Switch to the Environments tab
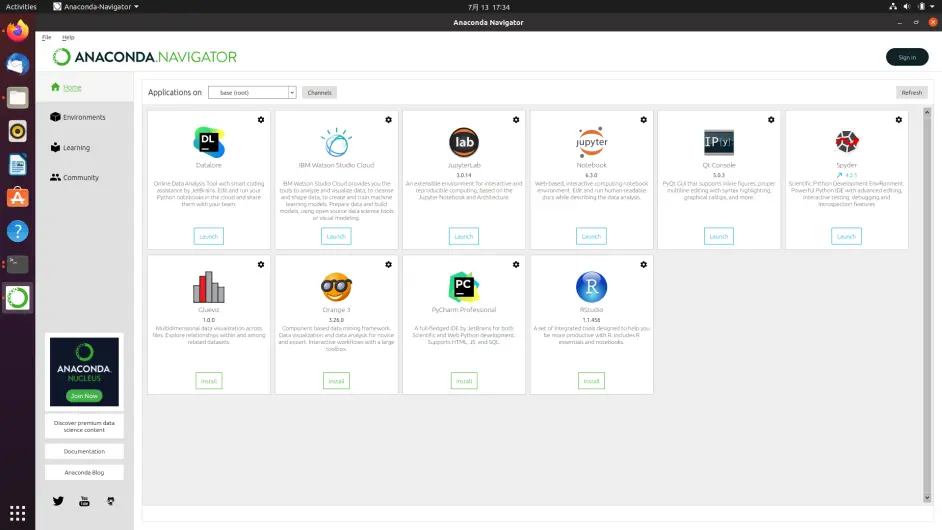This screenshot has height=530, width=942. pos(85,117)
